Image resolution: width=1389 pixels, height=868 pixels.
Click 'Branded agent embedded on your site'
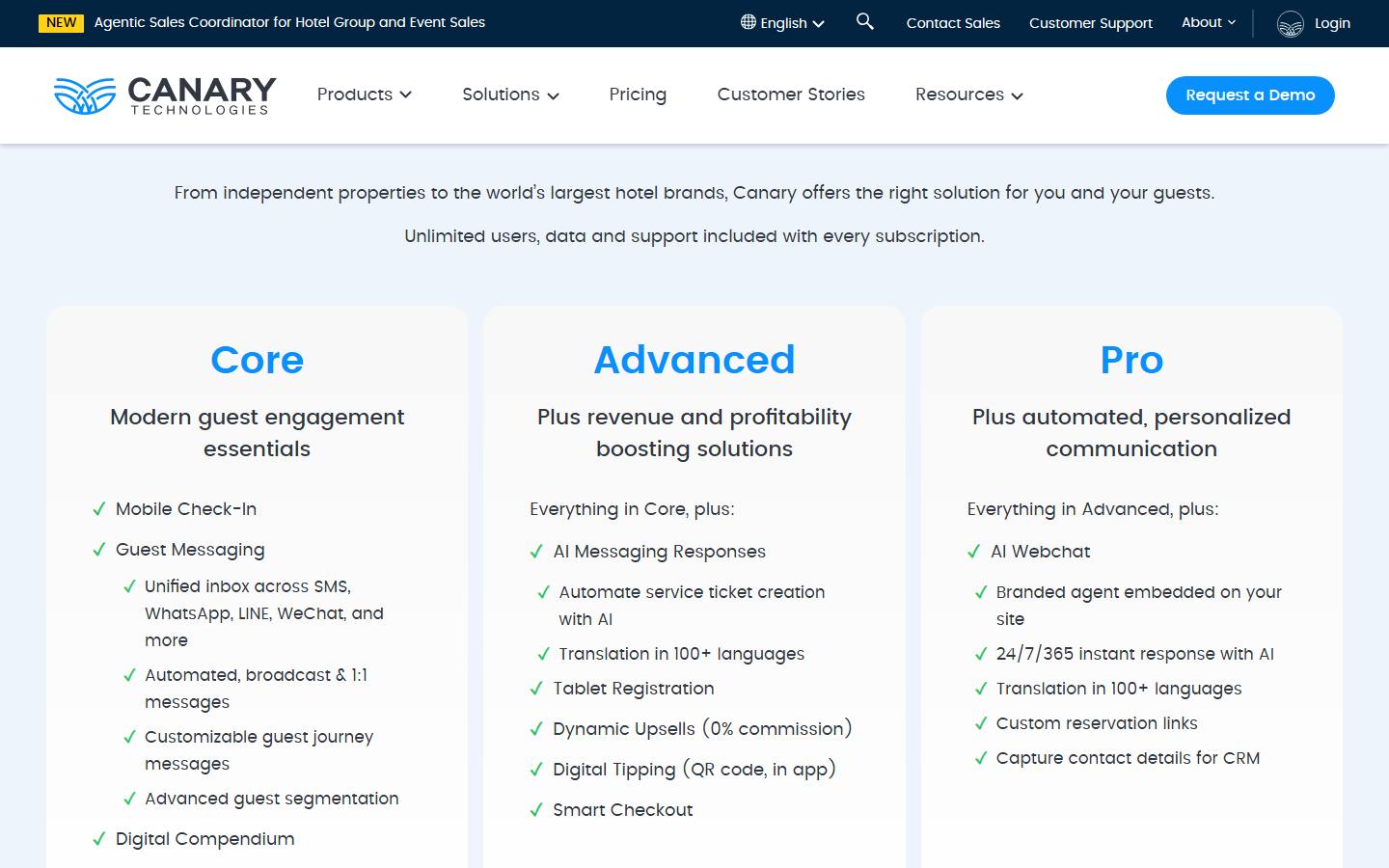click(1138, 606)
